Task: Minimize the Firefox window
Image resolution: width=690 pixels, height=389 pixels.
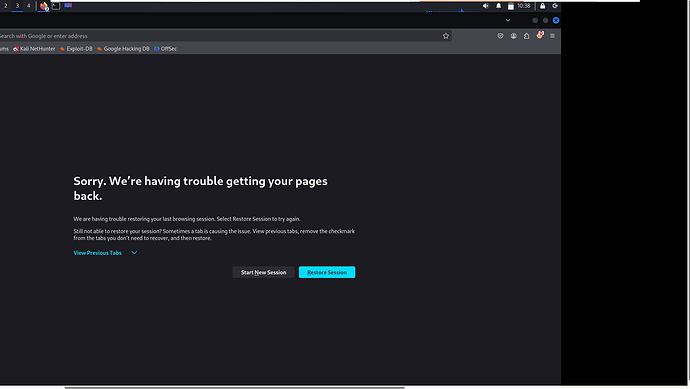Action: coord(535,20)
